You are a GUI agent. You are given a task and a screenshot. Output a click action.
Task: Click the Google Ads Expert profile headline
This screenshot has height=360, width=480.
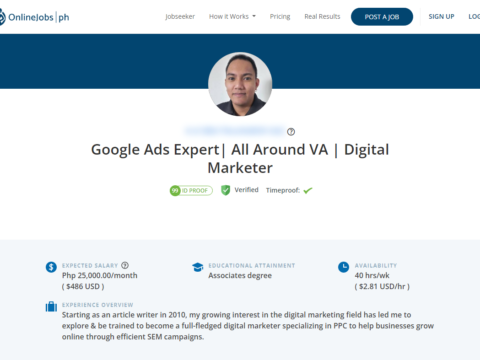[240, 159]
